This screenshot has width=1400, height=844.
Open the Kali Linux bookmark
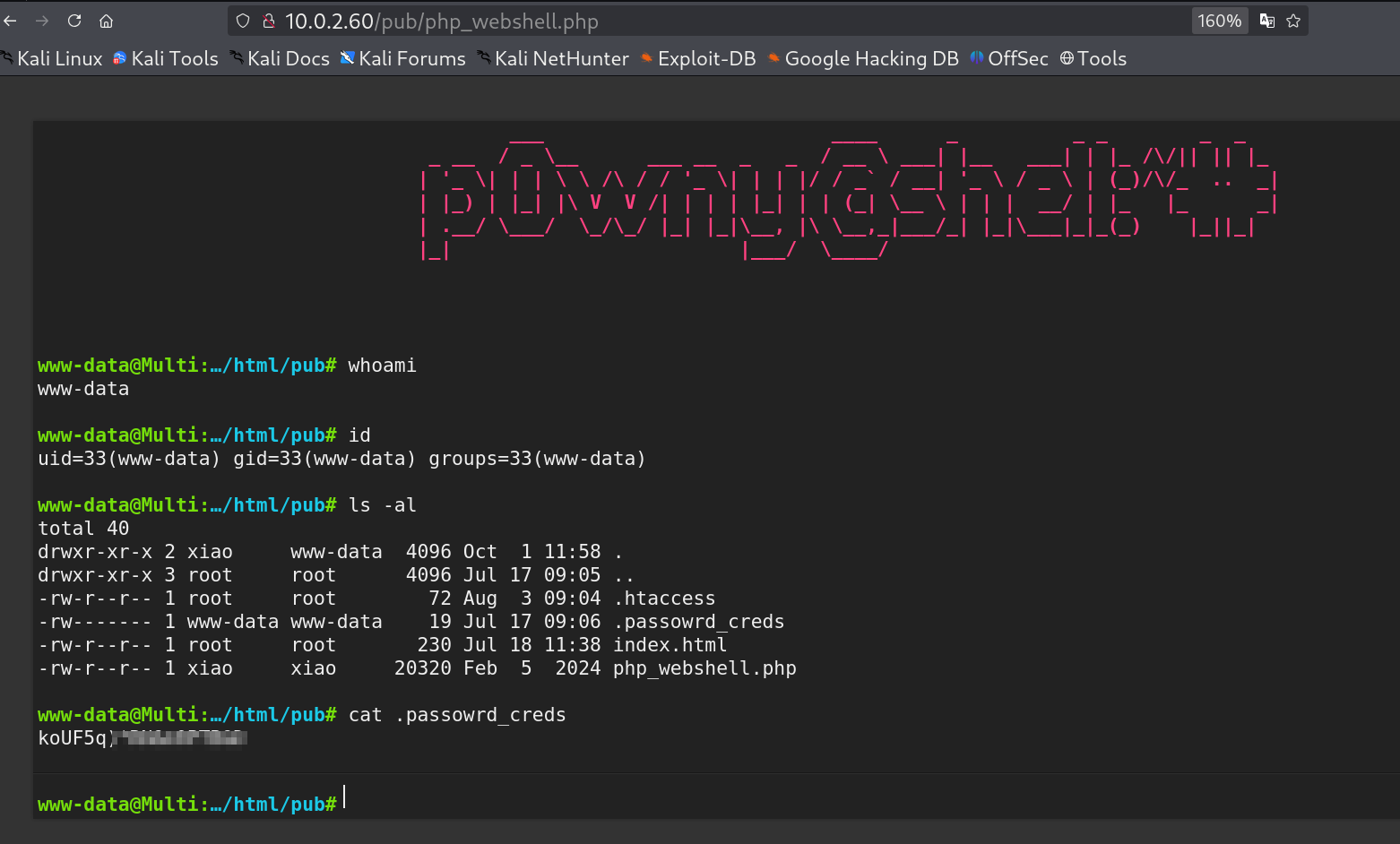click(x=52, y=58)
